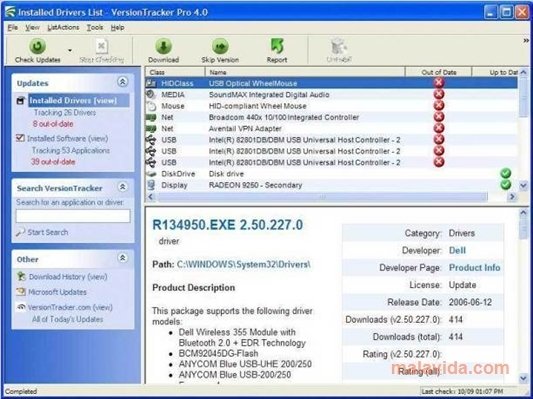533x399 pixels.
Task: Click the Check Updates toolbar icon
Action: coord(37,46)
